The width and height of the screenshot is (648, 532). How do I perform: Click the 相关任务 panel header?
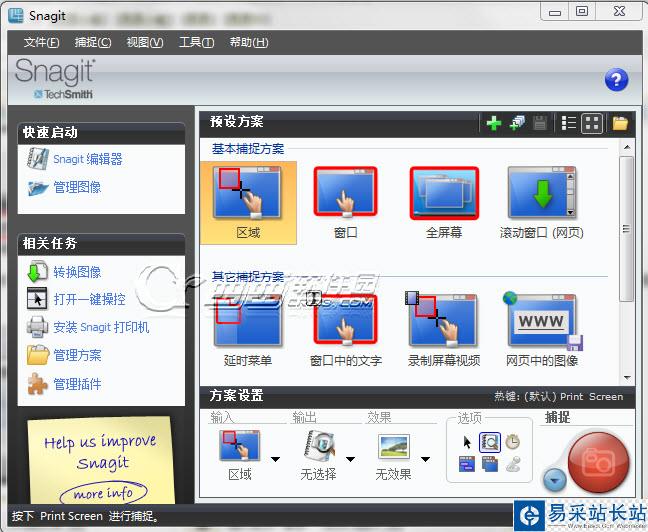point(101,244)
